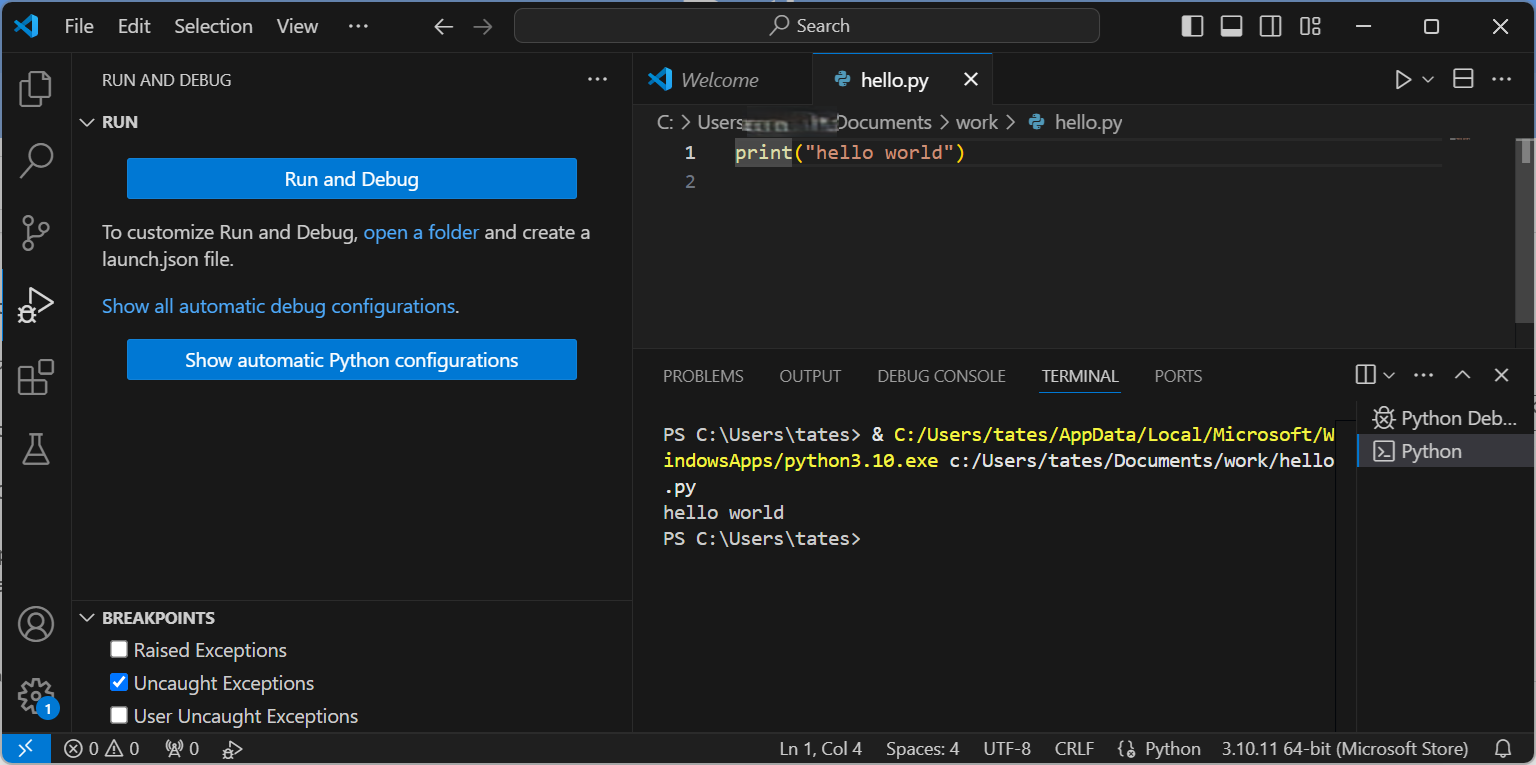
Task: Split the terminal with split icon
Action: coord(1366,375)
